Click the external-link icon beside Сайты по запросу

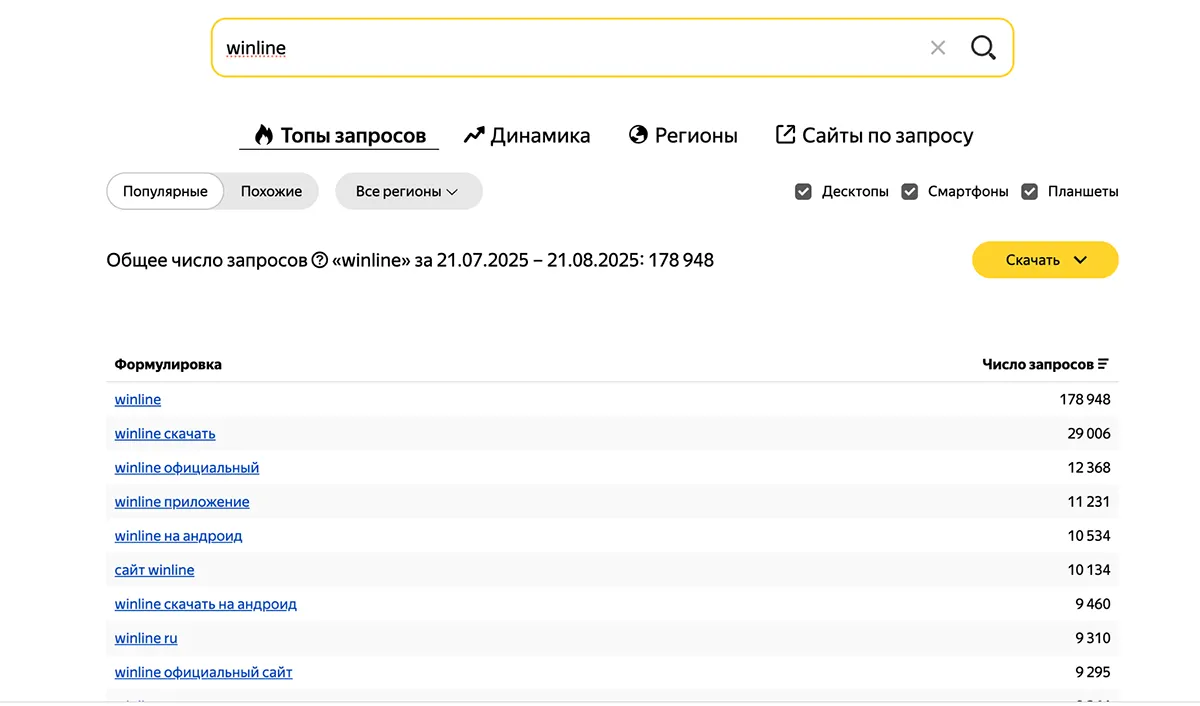tap(784, 134)
